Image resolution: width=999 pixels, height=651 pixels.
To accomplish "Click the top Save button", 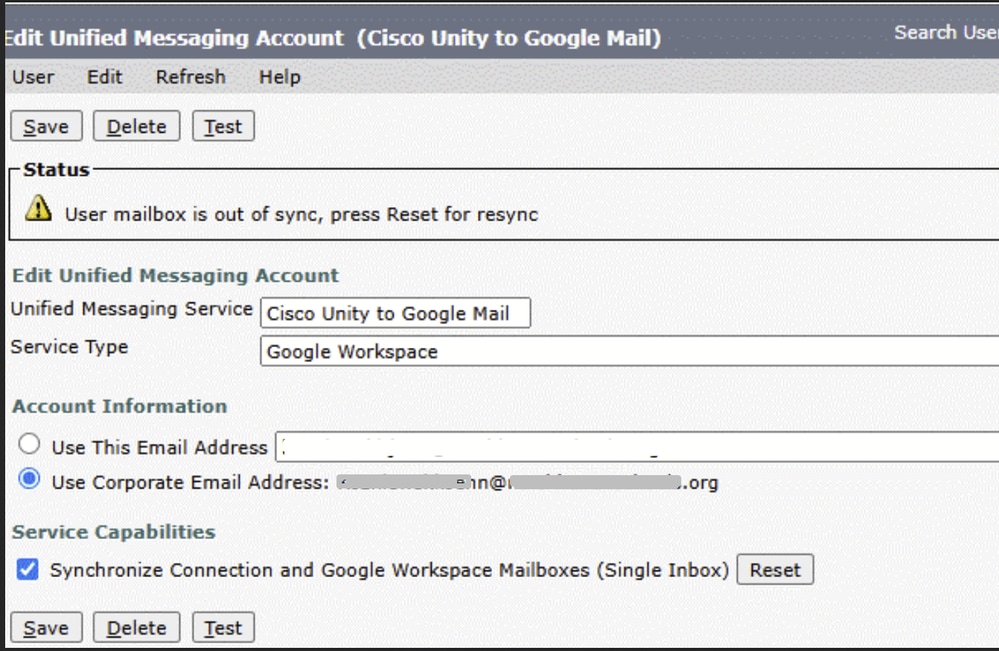I will [x=46, y=126].
